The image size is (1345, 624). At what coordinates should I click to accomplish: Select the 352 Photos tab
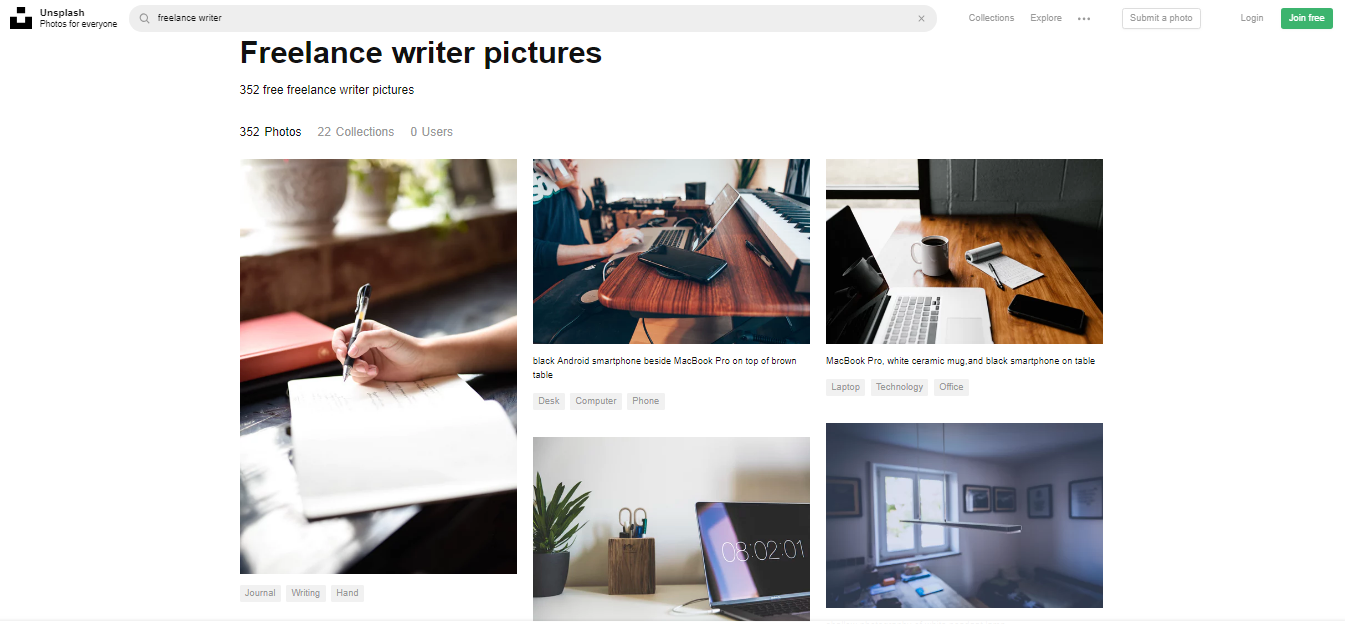[270, 132]
